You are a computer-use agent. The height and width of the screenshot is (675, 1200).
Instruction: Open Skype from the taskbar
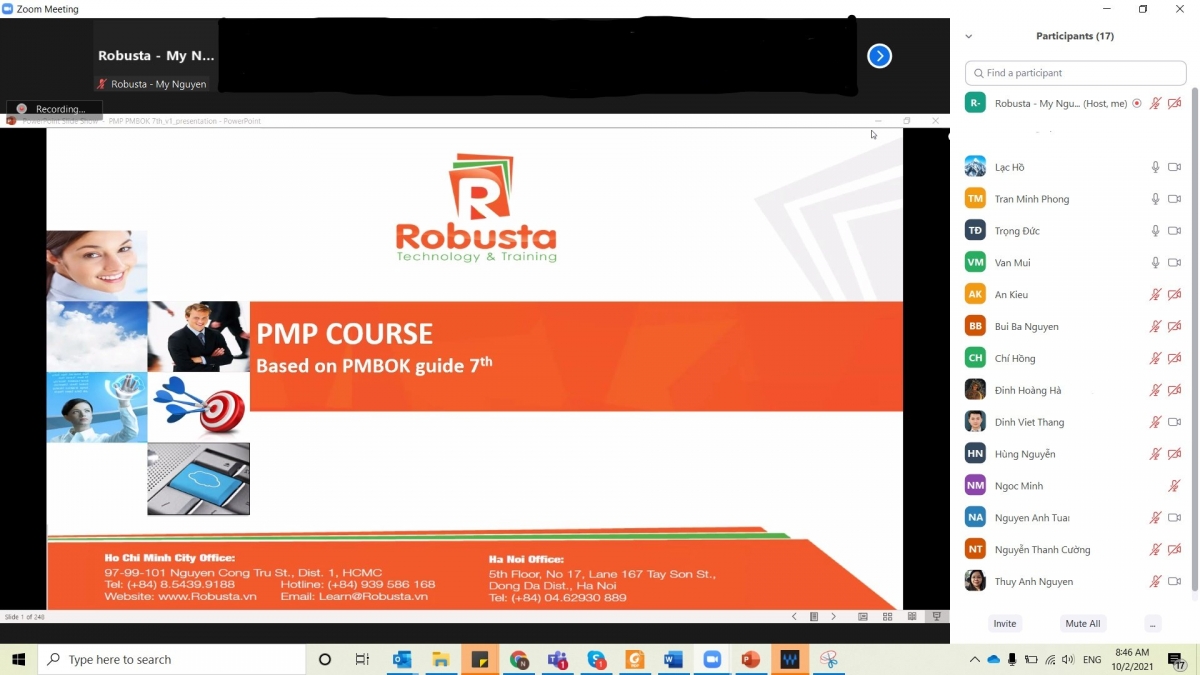coord(596,659)
